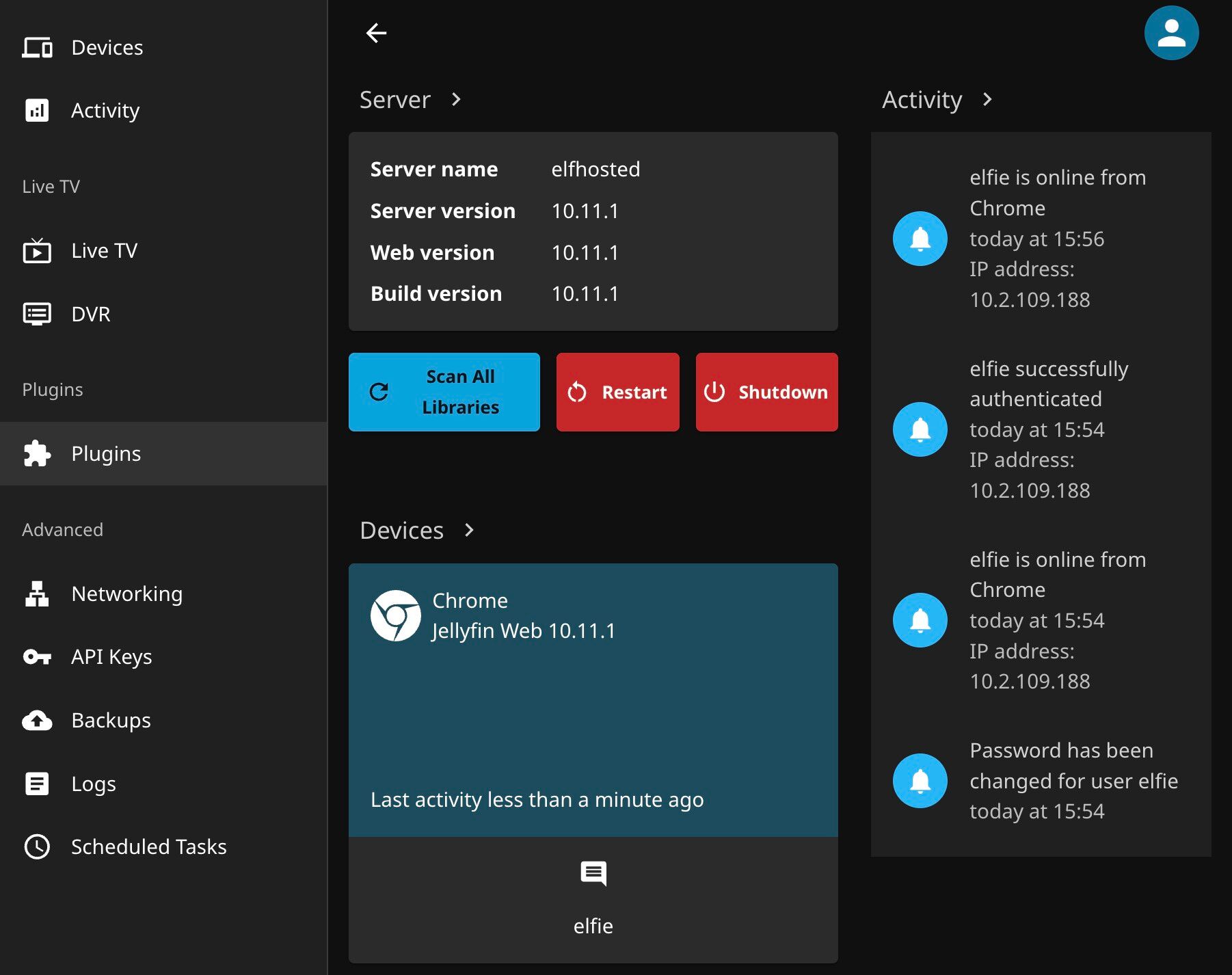This screenshot has height=975, width=1232.
Task: Shut down the server
Action: tap(767, 392)
